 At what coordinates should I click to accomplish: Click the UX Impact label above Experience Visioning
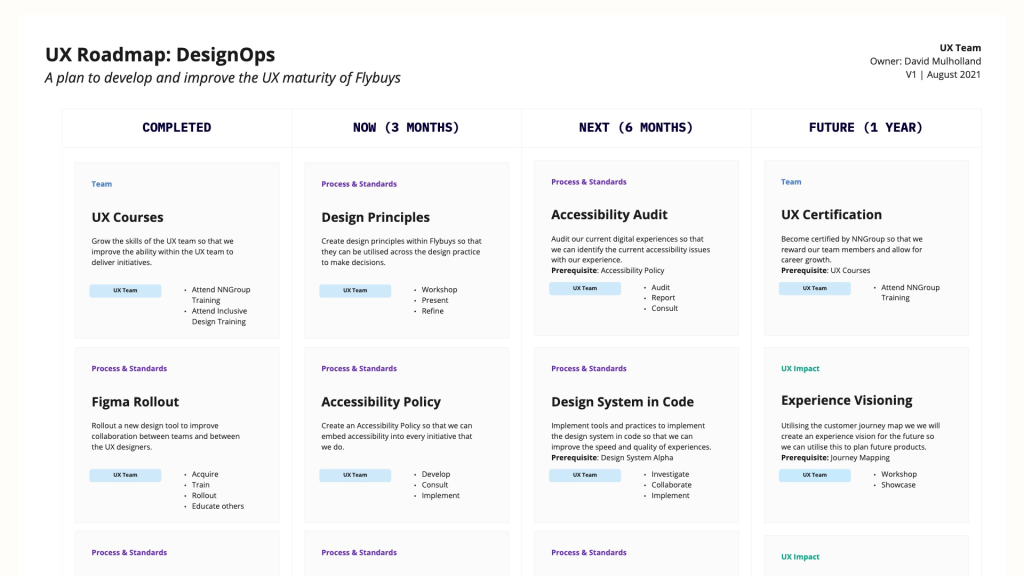point(800,369)
